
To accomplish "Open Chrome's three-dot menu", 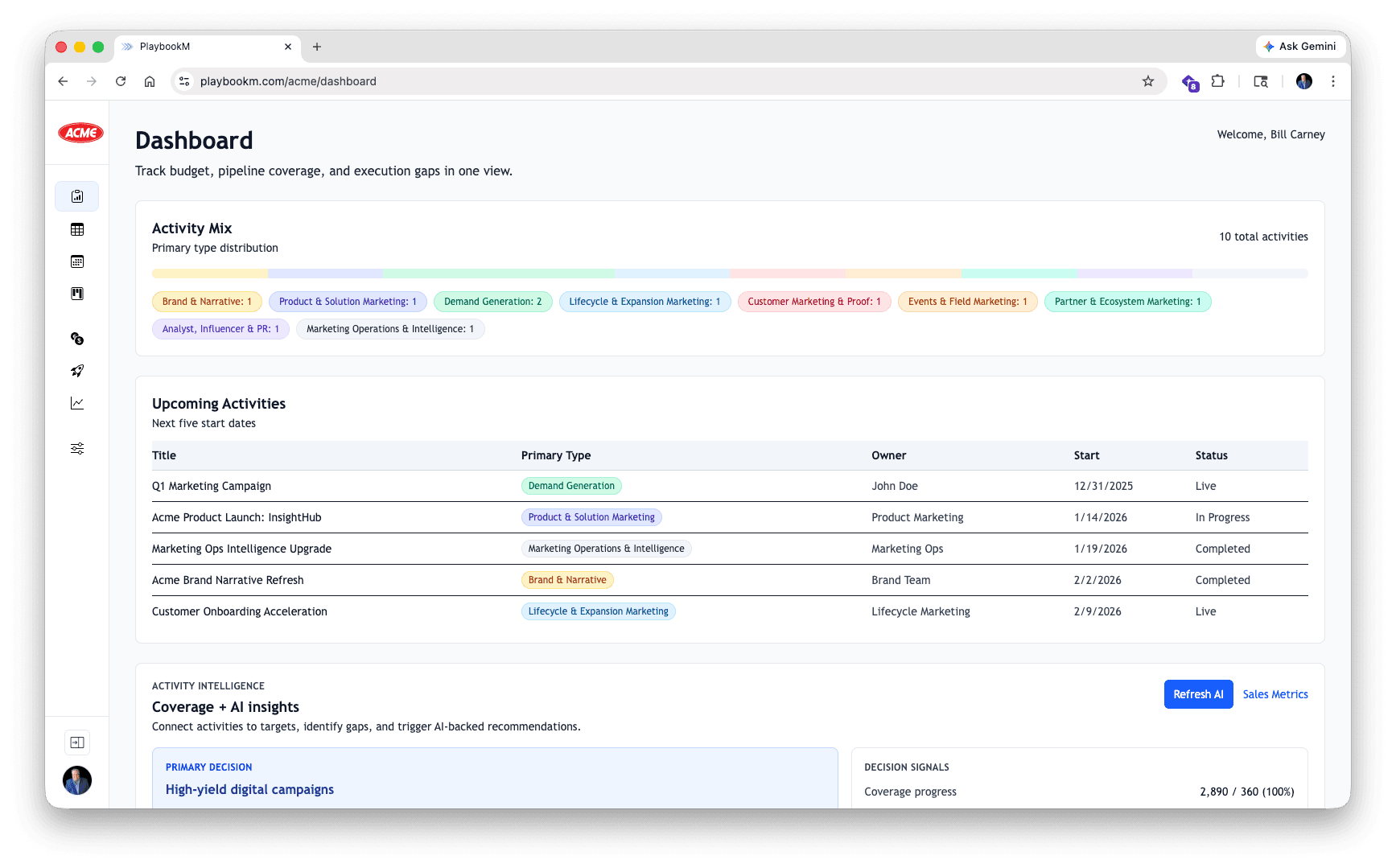I will coord(1333,81).
